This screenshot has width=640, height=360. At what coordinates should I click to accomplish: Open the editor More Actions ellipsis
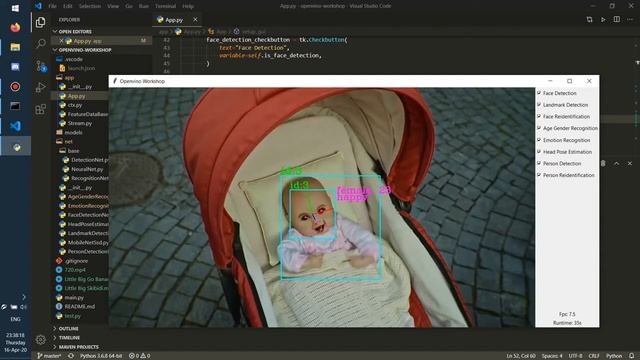630,20
